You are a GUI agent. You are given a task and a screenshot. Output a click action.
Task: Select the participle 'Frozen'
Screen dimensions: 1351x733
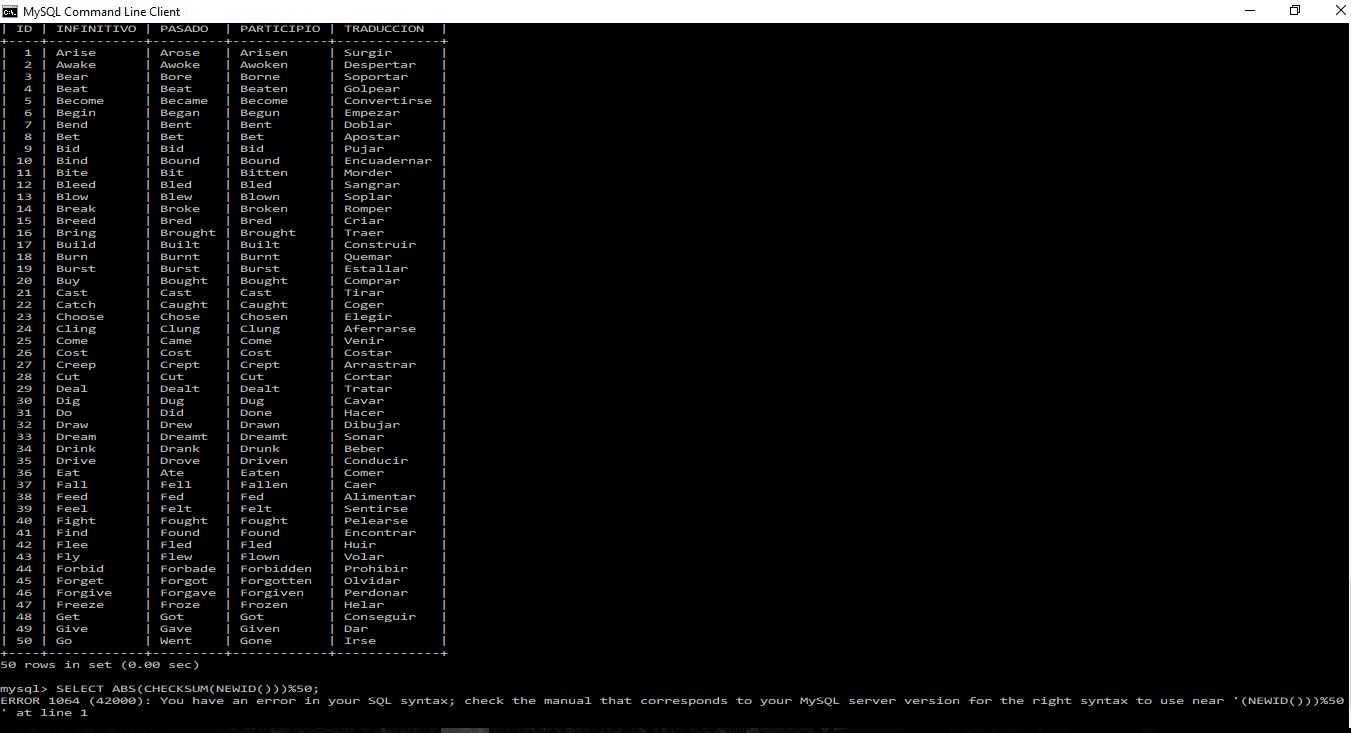pyautogui.click(x=264, y=605)
